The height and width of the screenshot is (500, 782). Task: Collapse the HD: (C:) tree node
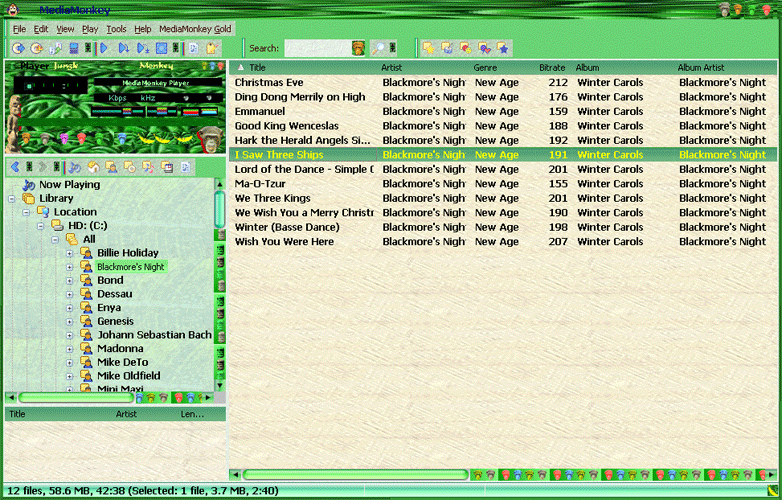coord(40,226)
